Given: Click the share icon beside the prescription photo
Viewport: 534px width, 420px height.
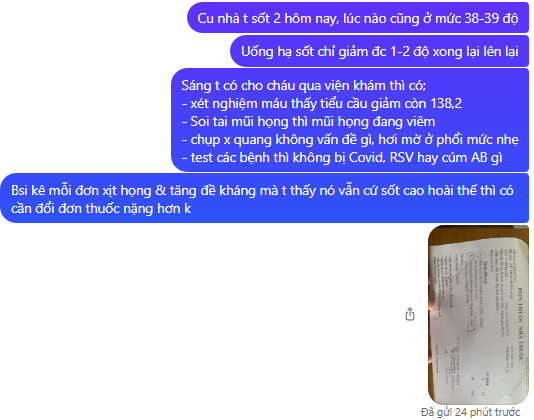Looking at the screenshot, I should coord(410,314).
